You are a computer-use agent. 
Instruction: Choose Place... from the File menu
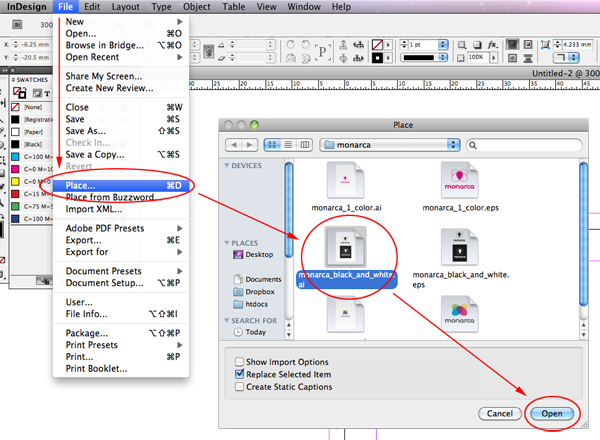click(122, 186)
